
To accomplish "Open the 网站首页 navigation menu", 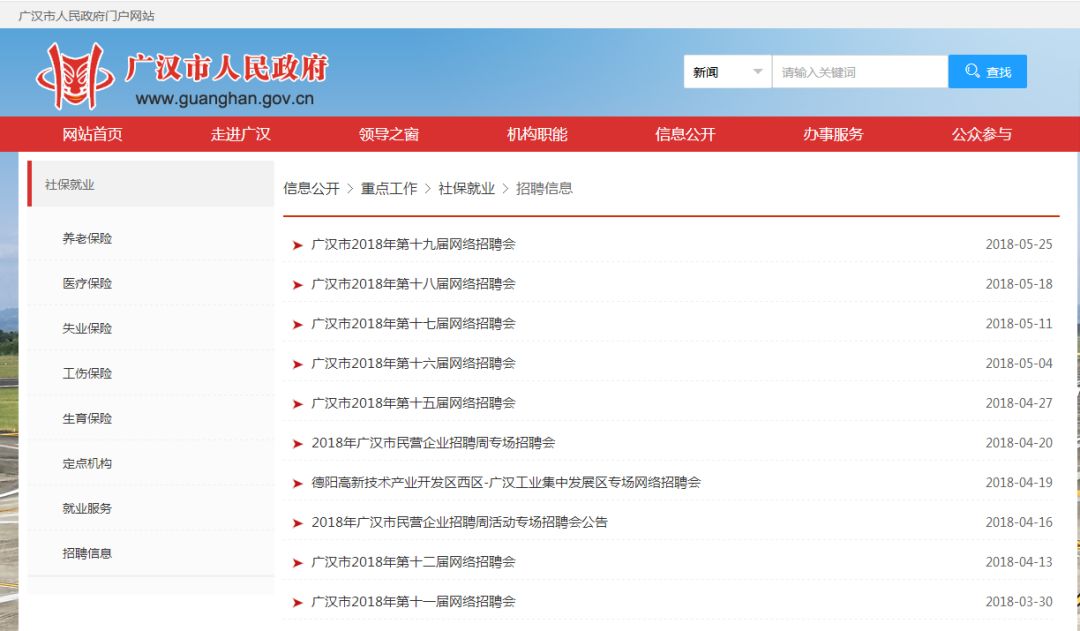I will pyautogui.click(x=92, y=134).
